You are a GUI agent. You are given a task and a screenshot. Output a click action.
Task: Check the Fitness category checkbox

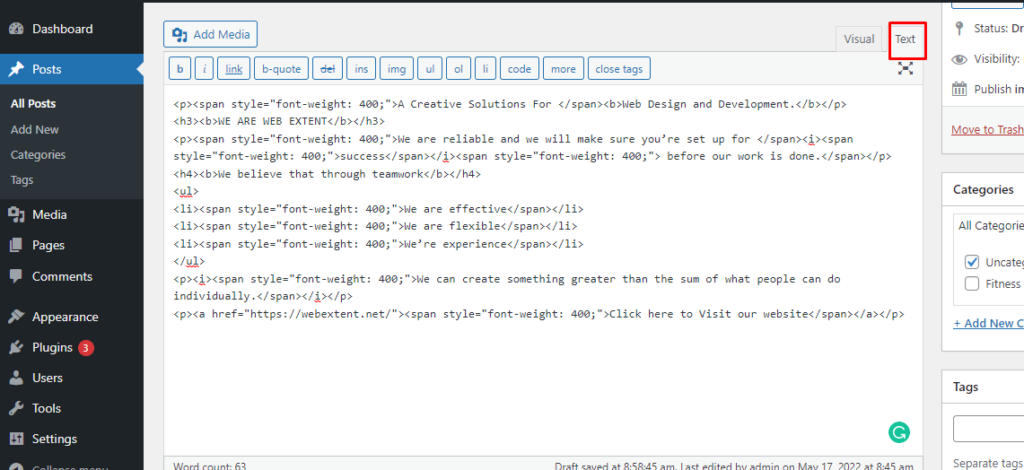tap(972, 284)
